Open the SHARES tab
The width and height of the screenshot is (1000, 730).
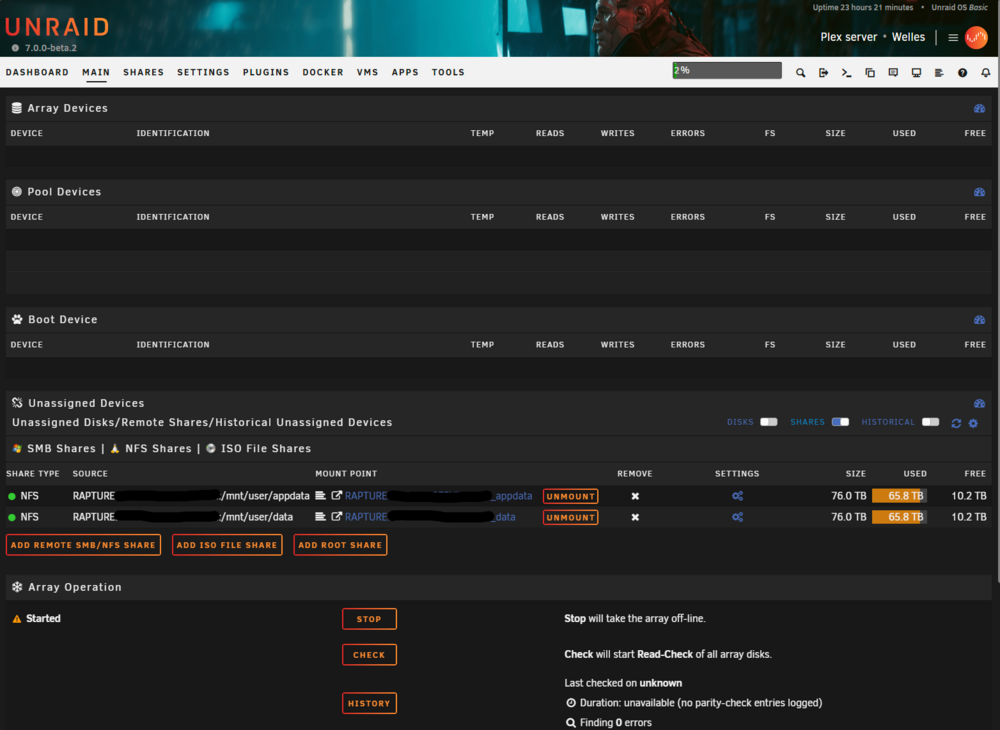pyautogui.click(x=143, y=72)
